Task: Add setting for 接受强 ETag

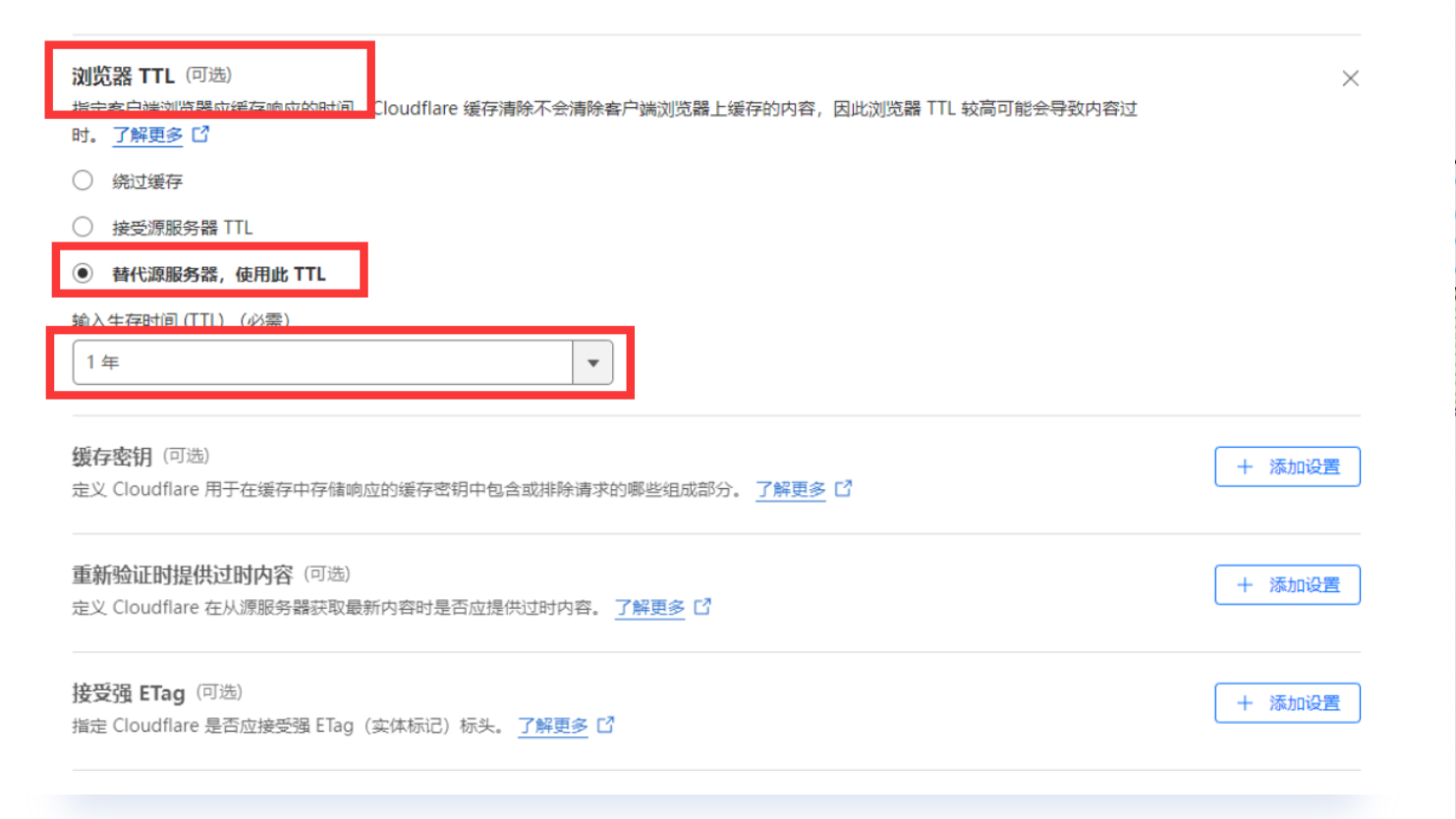Action: click(x=1287, y=703)
